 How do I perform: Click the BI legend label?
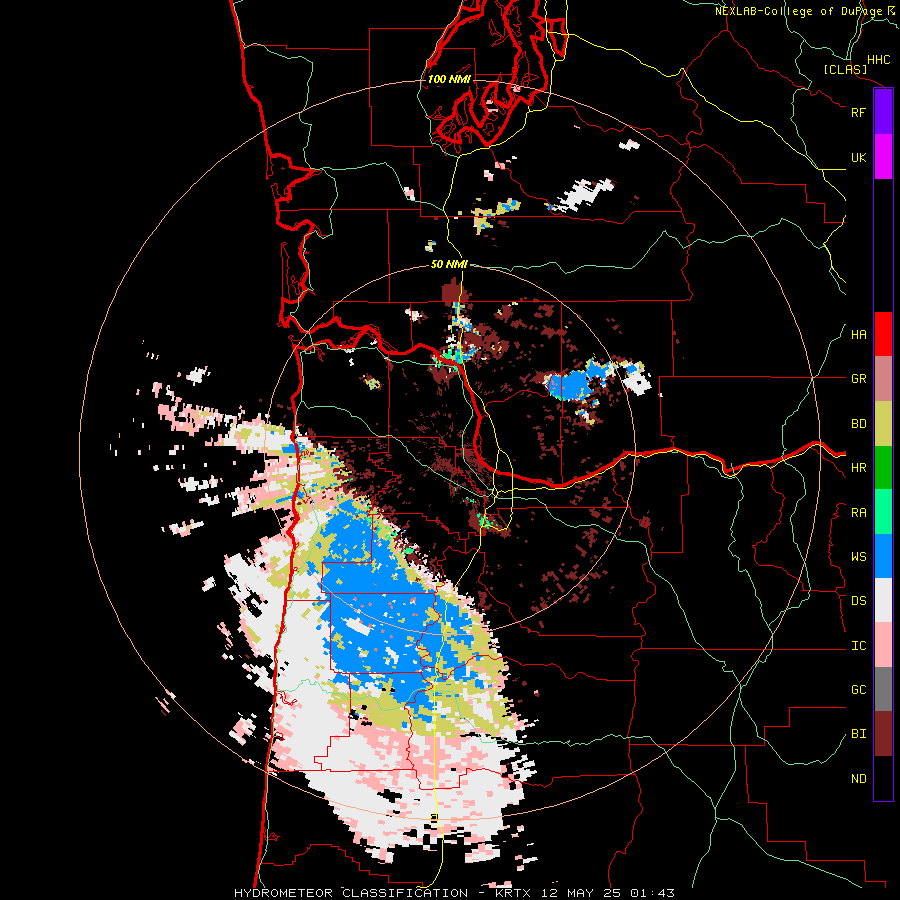point(858,734)
